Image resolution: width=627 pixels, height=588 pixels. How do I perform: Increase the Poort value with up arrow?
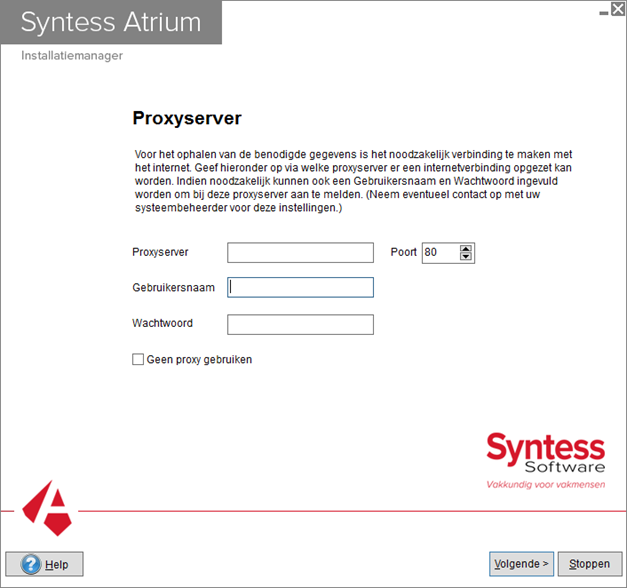click(466, 249)
